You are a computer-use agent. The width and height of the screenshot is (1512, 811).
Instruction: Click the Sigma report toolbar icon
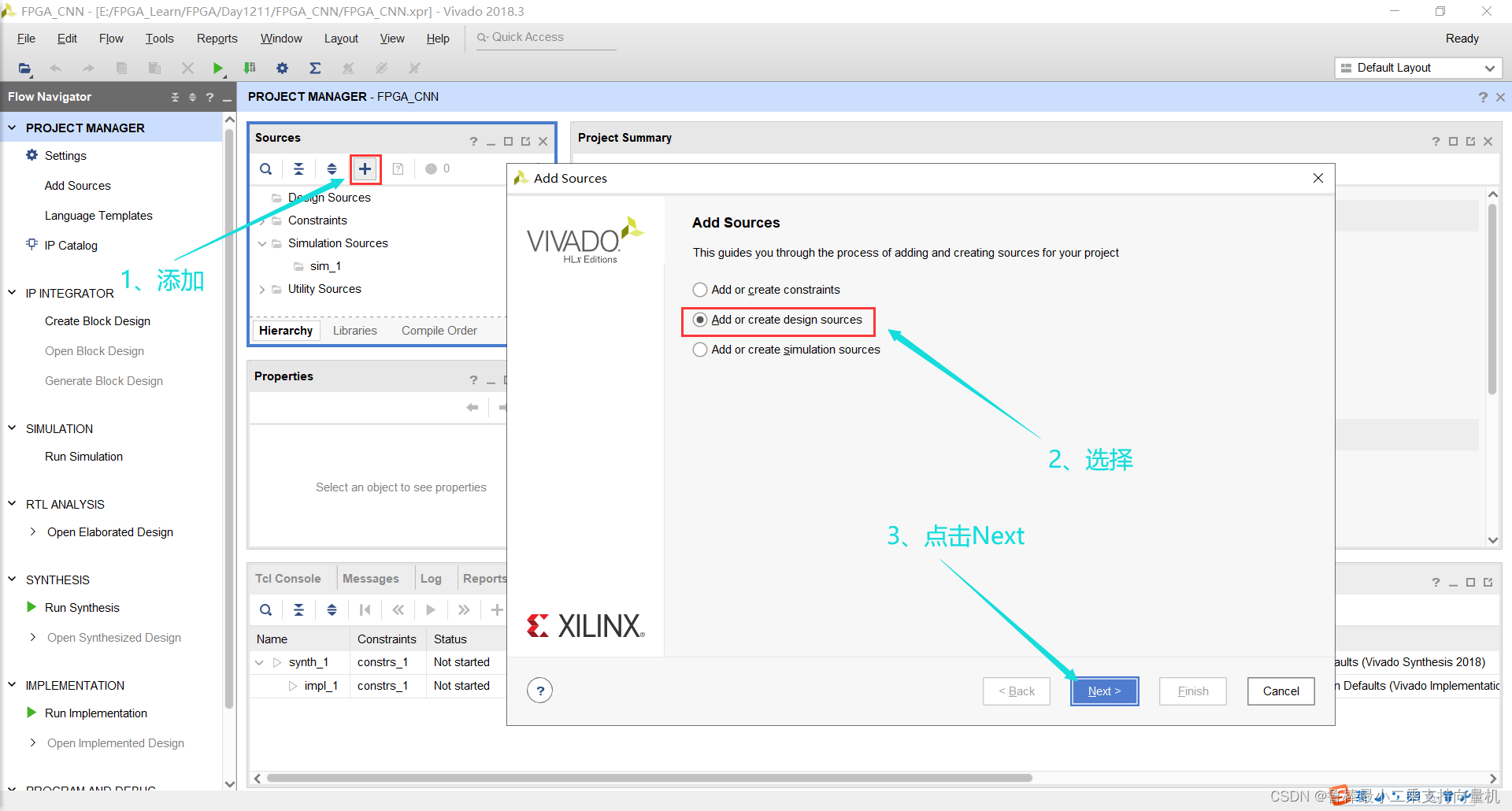pos(315,69)
